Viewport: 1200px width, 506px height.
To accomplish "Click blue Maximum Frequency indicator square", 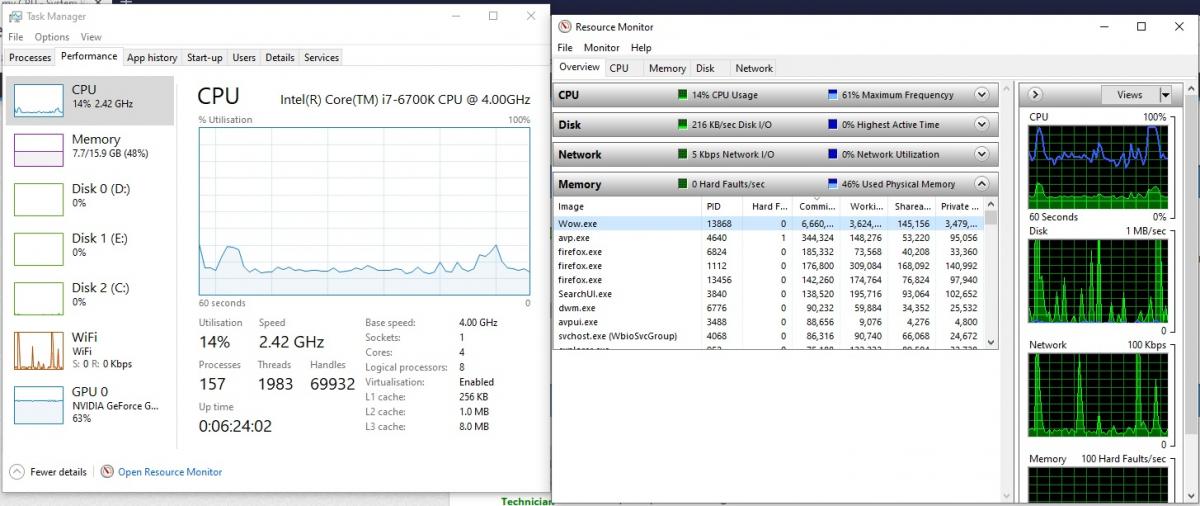I will (832, 95).
